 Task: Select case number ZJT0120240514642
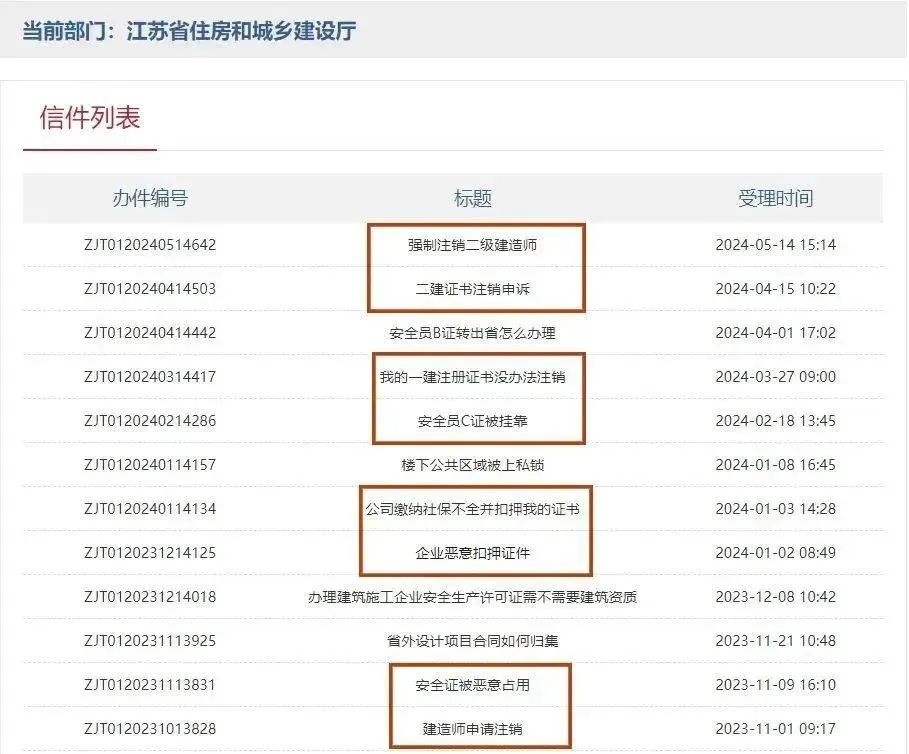pos(150,245)
